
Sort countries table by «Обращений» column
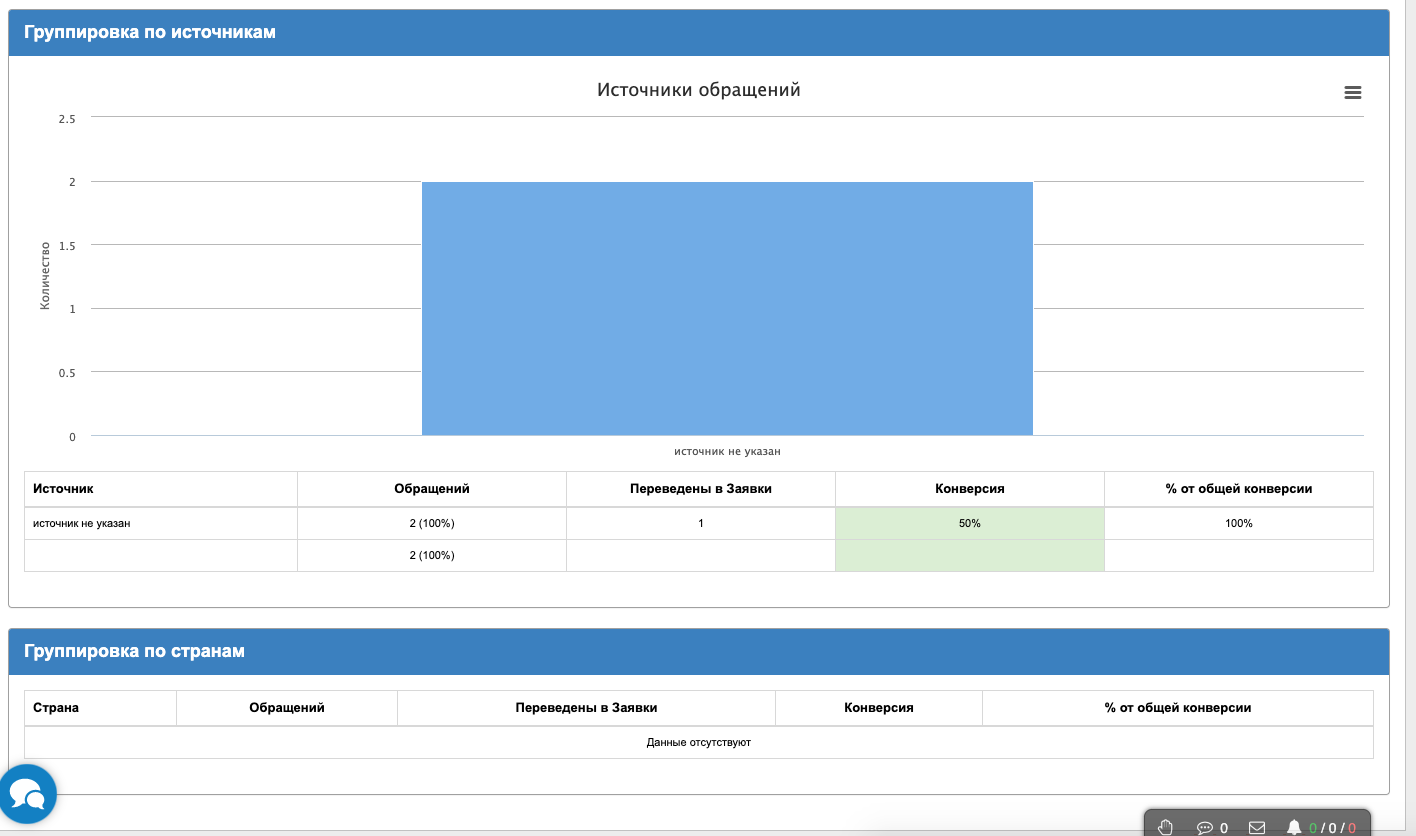click(x=286, y=707)
